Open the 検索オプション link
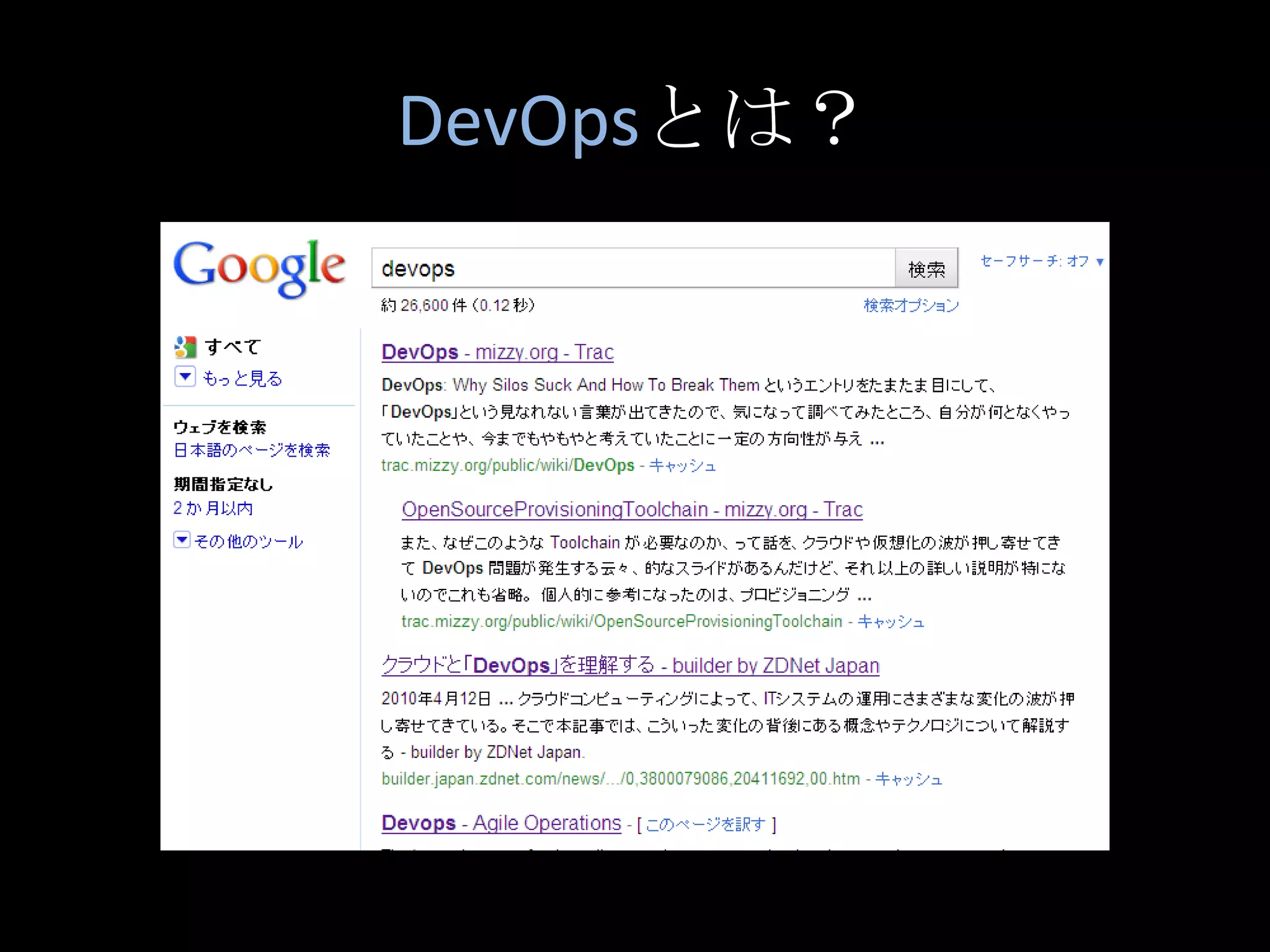 click(x=911, y=306)
